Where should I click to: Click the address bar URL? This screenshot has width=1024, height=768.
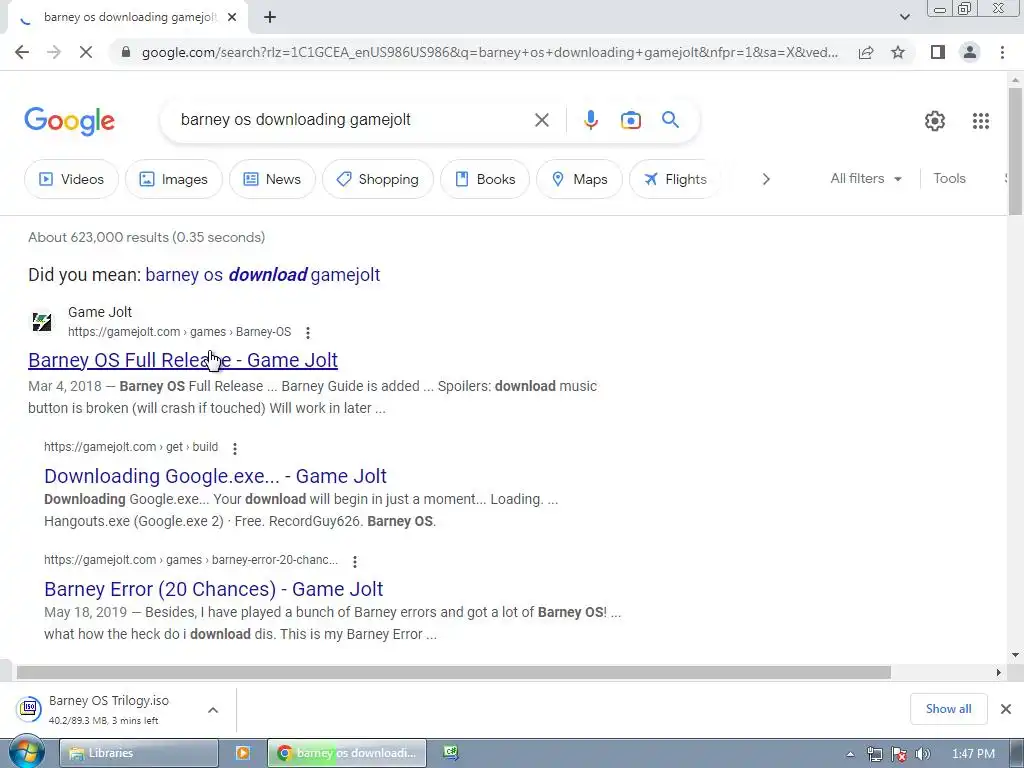click(x=490, y=52)
